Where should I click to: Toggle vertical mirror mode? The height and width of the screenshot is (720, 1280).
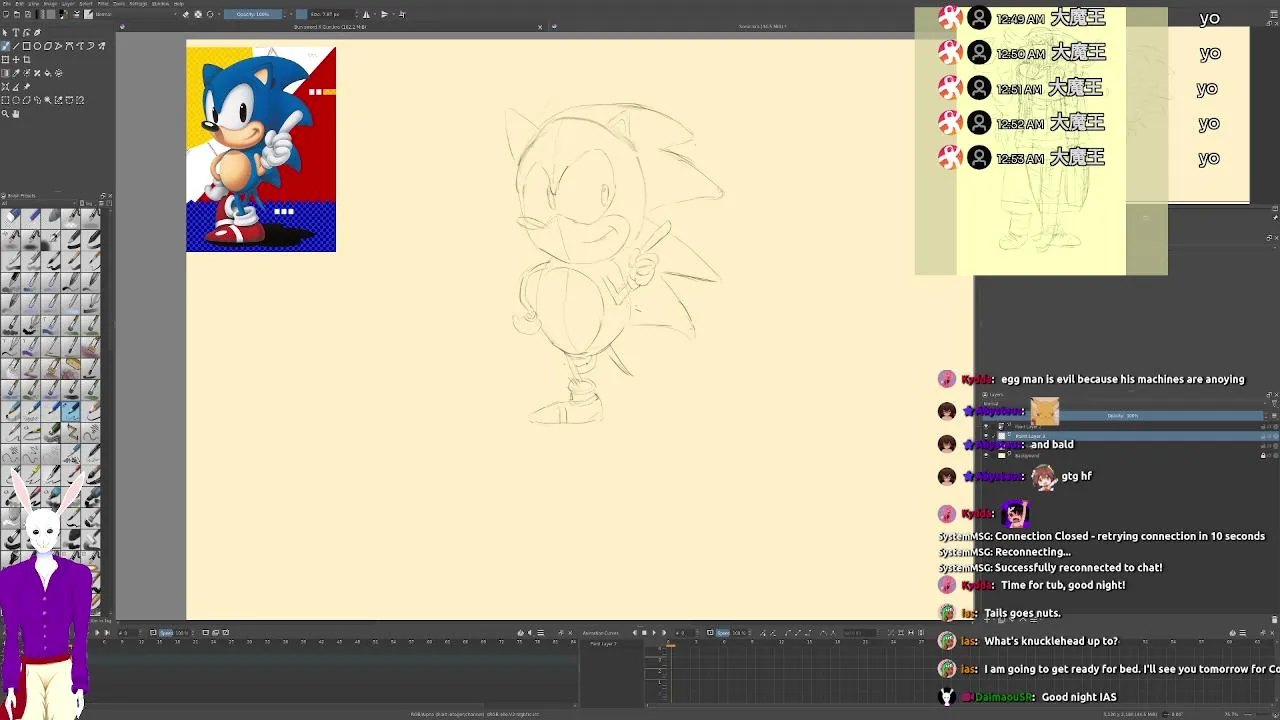point(384,14)
